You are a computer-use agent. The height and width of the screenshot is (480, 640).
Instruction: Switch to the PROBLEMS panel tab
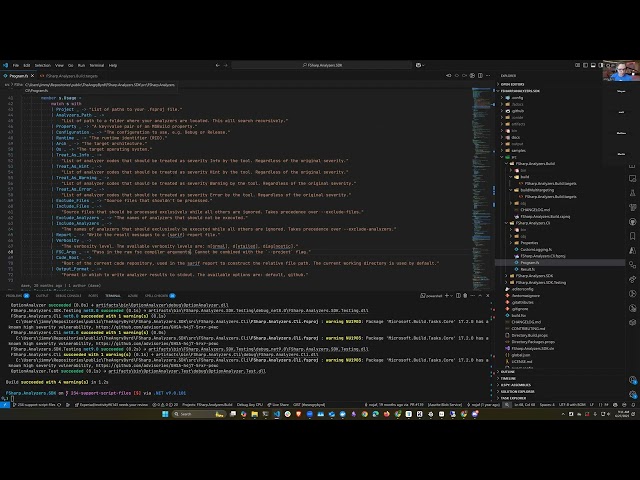pyautogui.click(x=17, y=296)
